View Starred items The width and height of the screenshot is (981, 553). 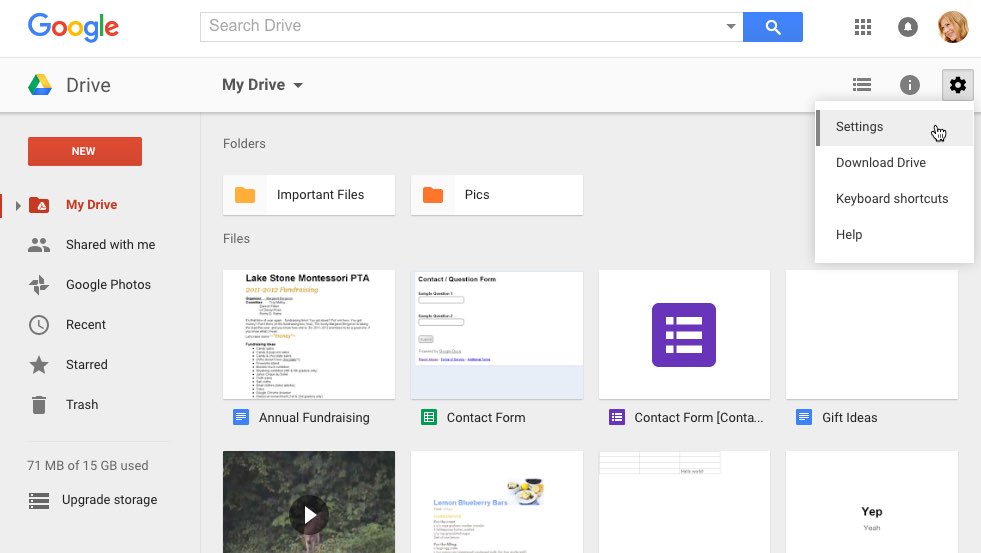pos(86,365)
